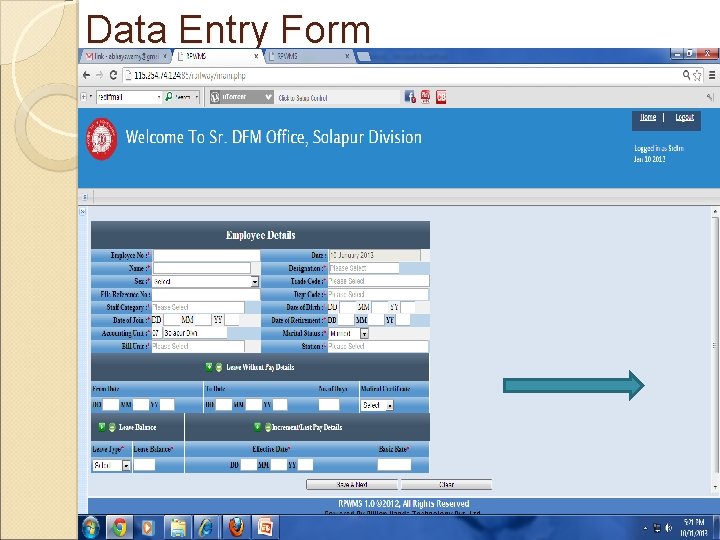The height and width of the screenshot is (540, 720).
Task: Click the Leave Without Pay To Date MM field
Action: [x=253, y=405]
